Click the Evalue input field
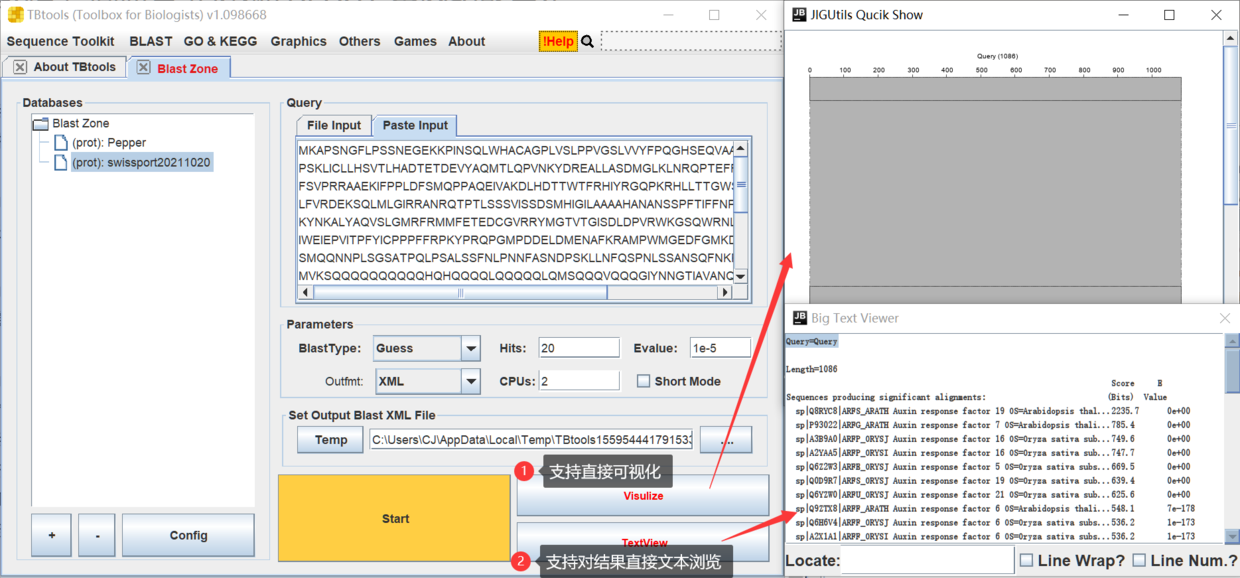Image resolution: width=1240 pixels, height=578 pixels. point(720,348)
